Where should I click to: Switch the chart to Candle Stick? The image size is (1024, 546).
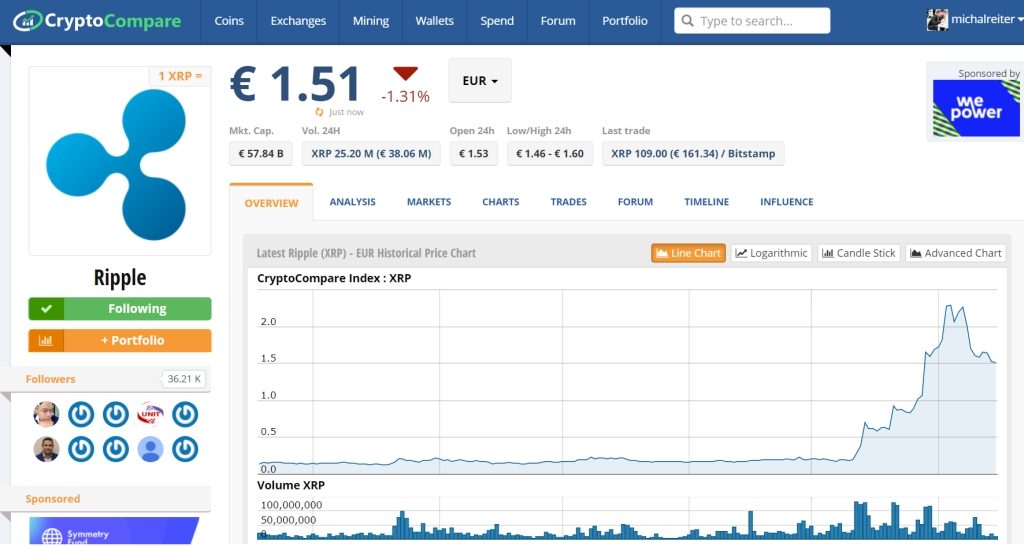pyautogui.click(x=858, y=253)
